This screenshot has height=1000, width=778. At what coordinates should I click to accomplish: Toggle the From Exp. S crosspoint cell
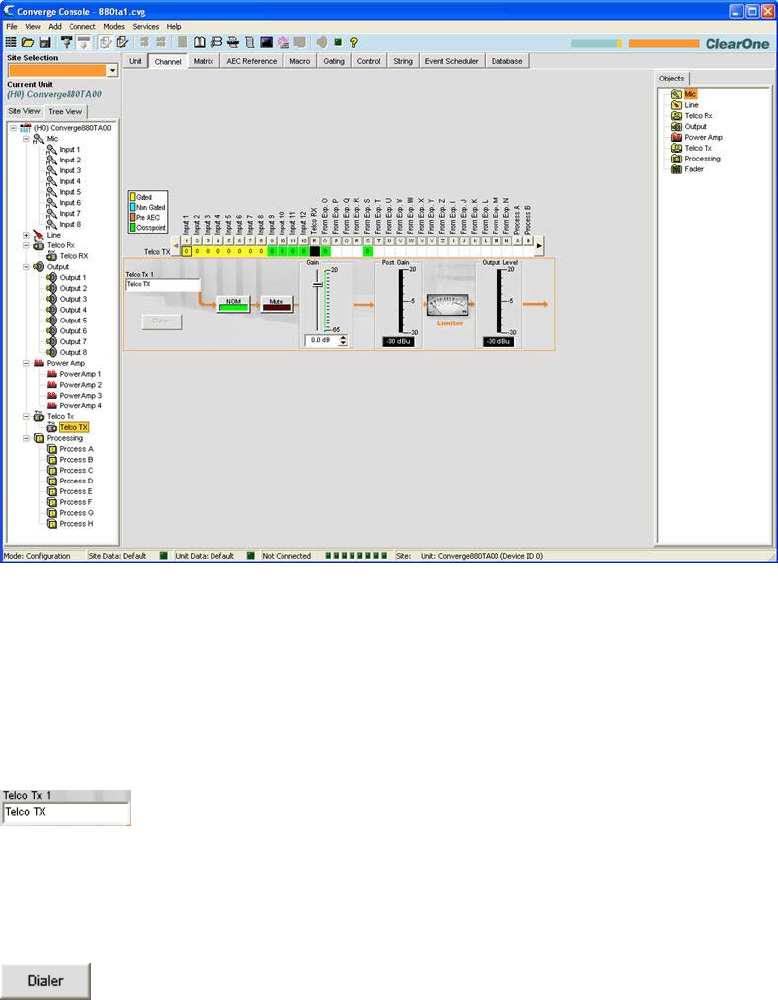point(368,251)
